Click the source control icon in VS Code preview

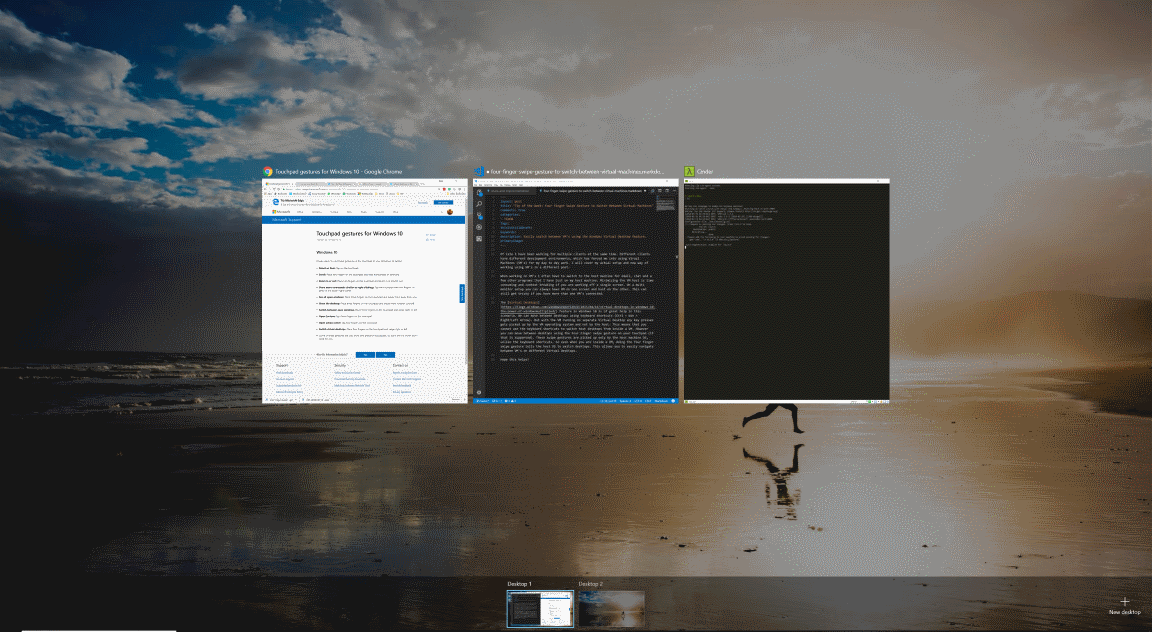coord(479,216)
